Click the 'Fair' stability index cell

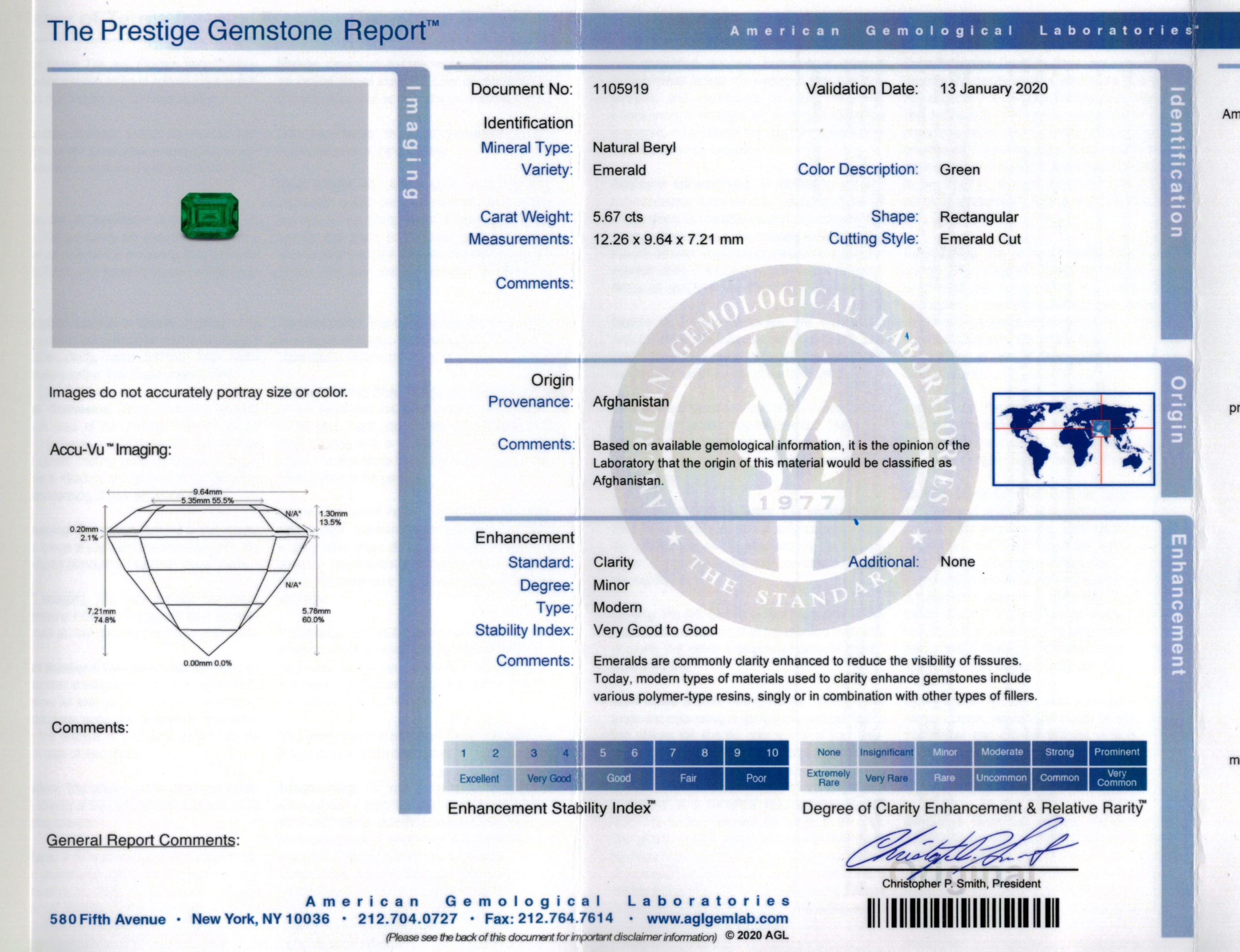pyautogui.click(x=688, y=779)
